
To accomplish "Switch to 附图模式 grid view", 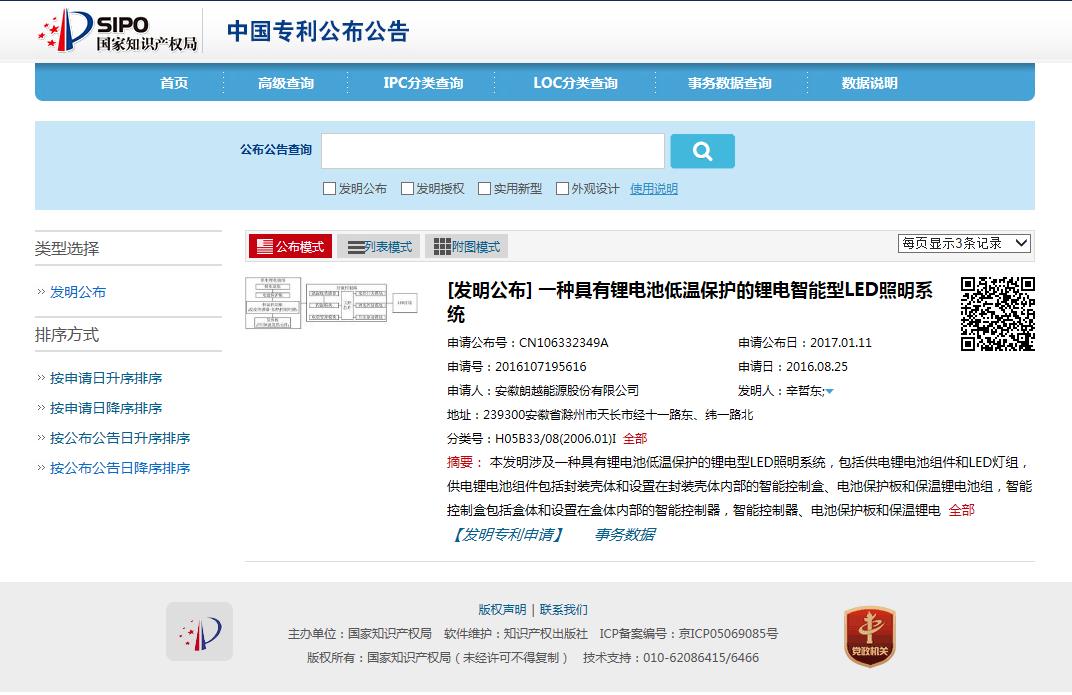I will click(466, 247).
